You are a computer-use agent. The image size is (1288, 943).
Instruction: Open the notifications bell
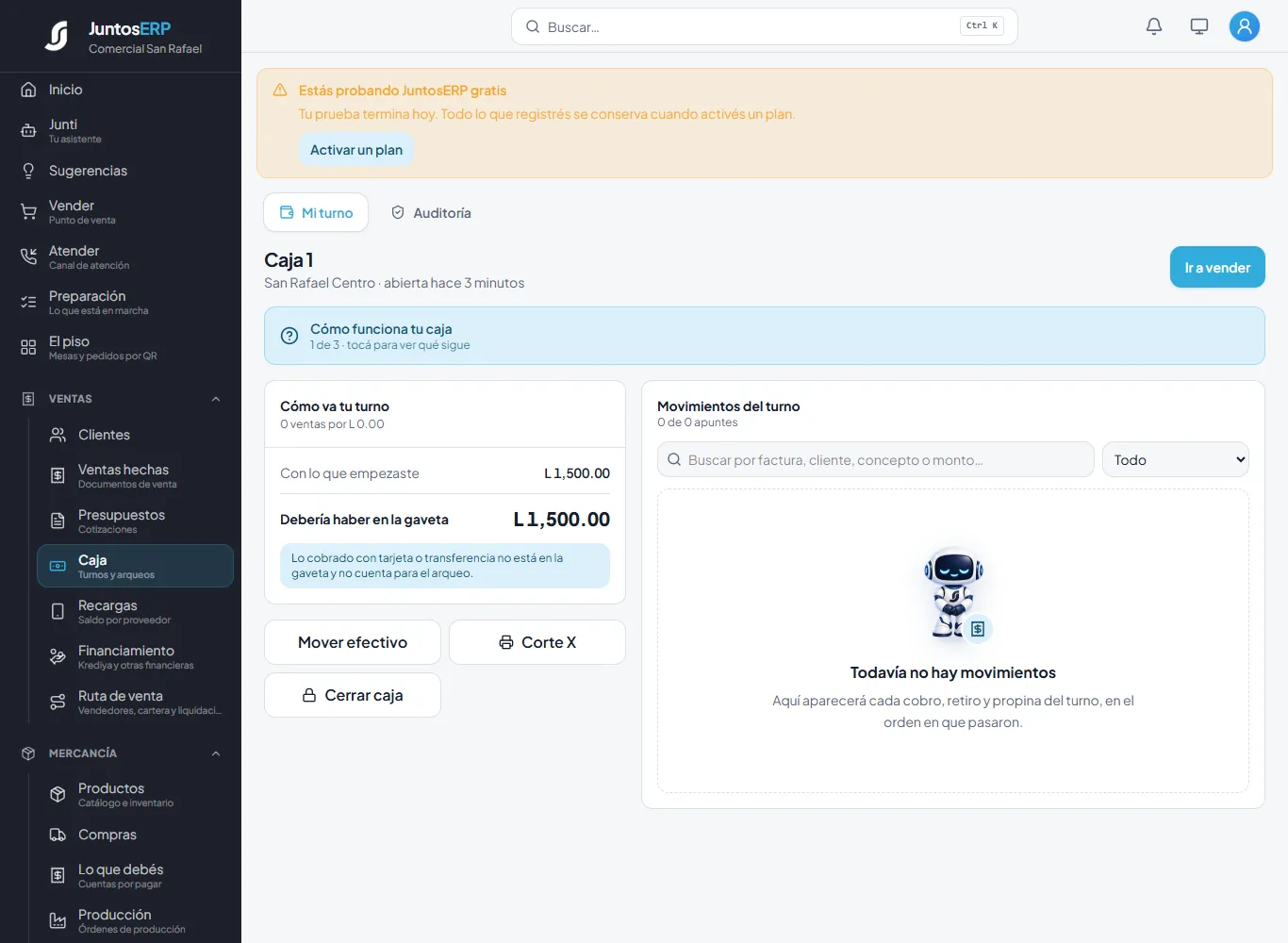[1154, 26]
